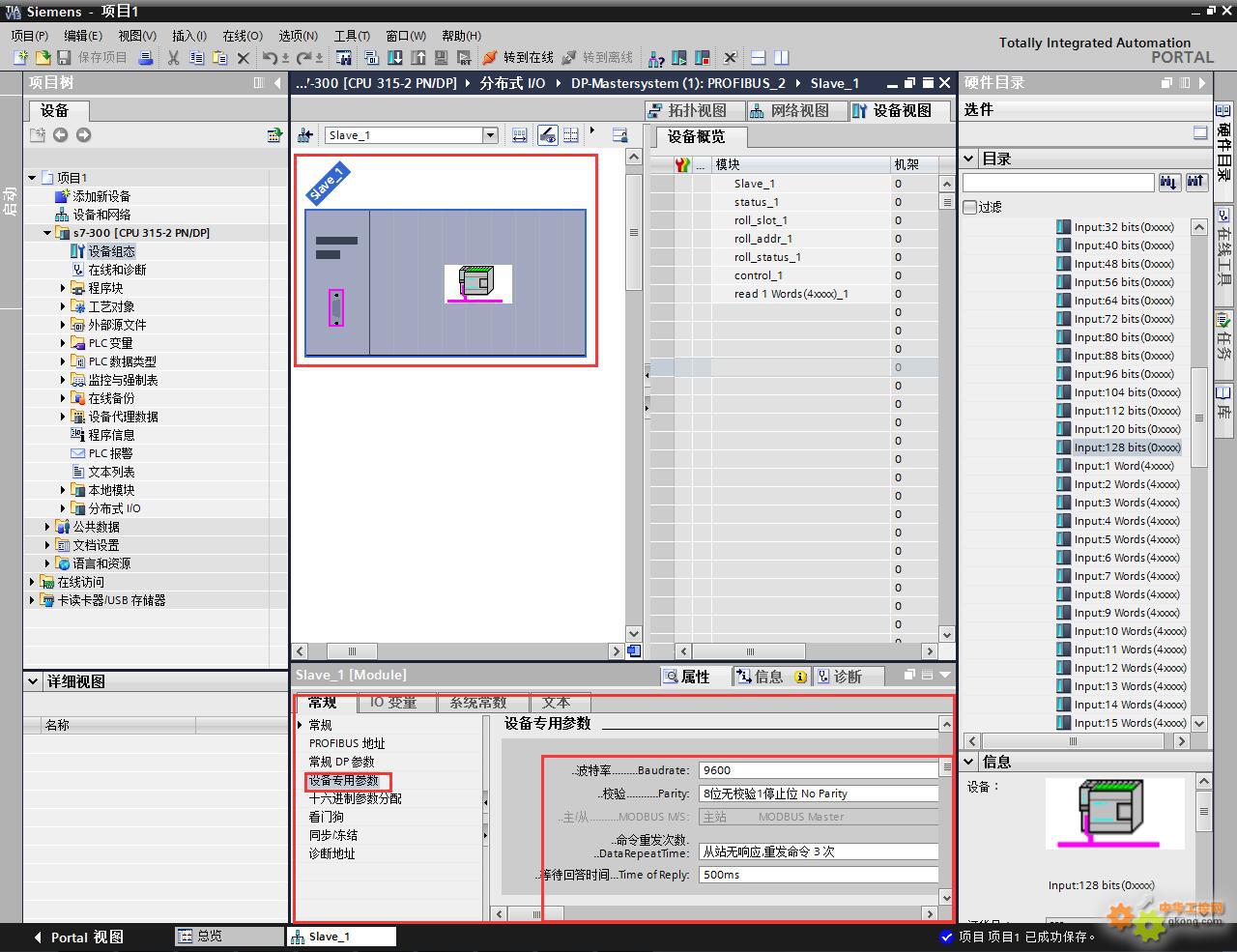1237x952 pixels.
Task: Toggle the show module titles eye icon
Action: (x=547, y=135)
